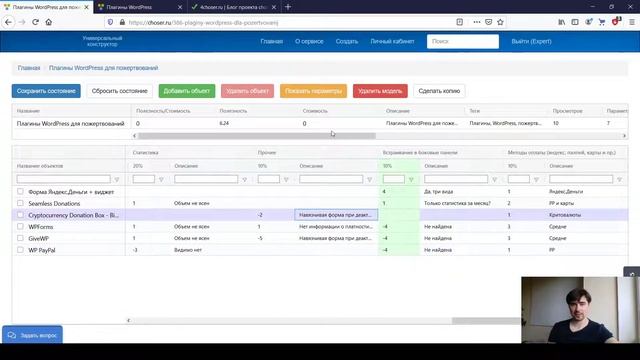Open filter funnel for Статистика Описание column
Screen dimensions: 640x360
point(244,180)
